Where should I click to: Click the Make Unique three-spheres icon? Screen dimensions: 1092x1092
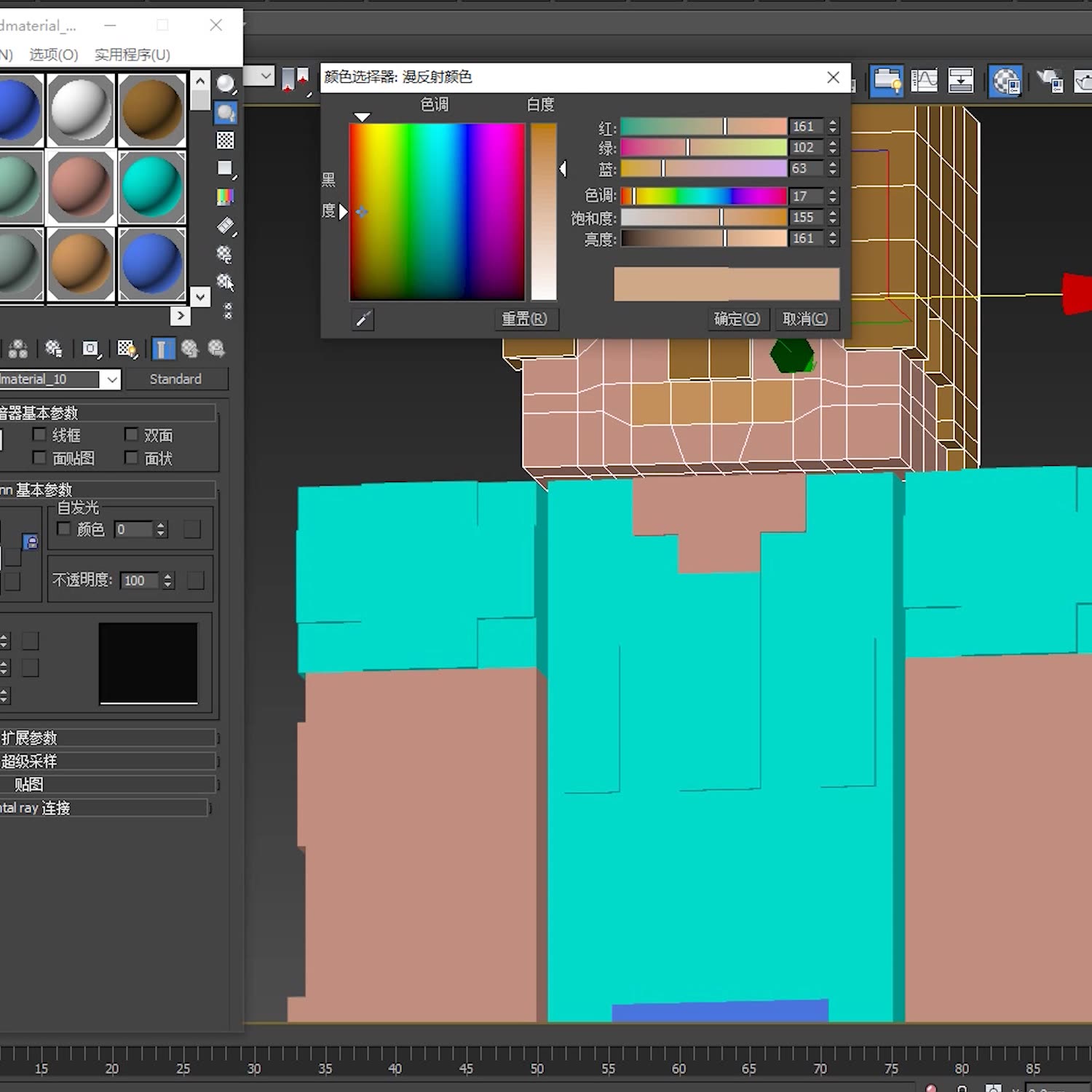18,349
